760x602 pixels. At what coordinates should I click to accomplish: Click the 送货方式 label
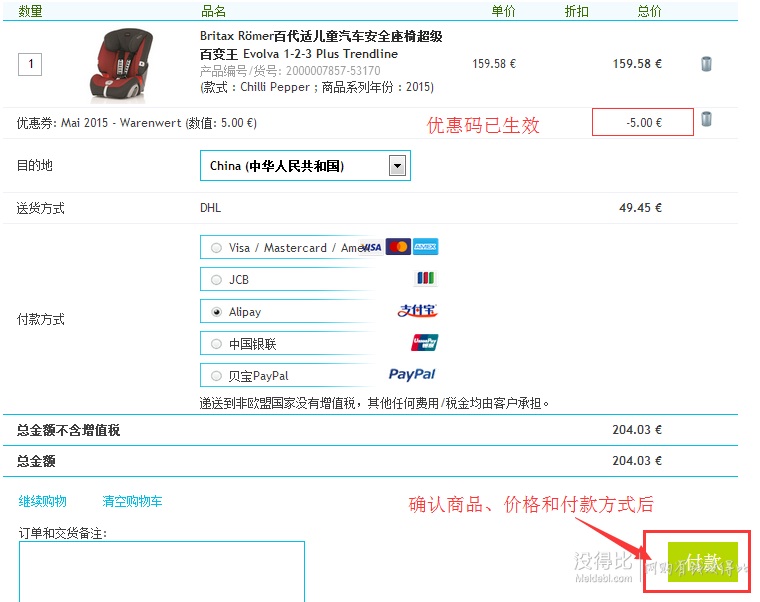click(x=41, y=208)
